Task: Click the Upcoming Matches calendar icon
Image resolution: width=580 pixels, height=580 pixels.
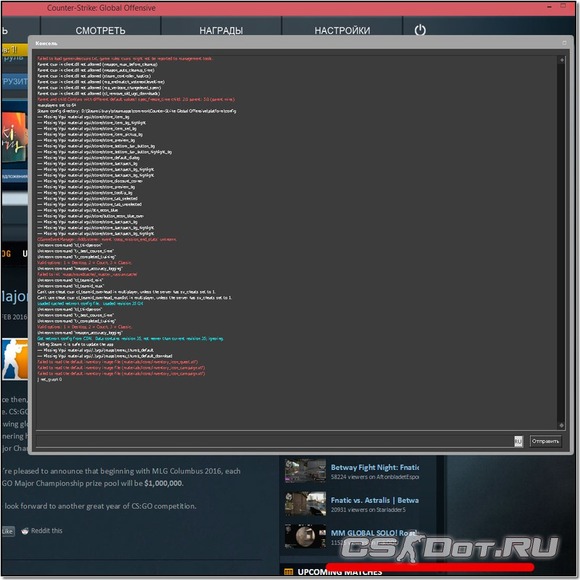Action: pyautogui.click(x=289, y=572)
